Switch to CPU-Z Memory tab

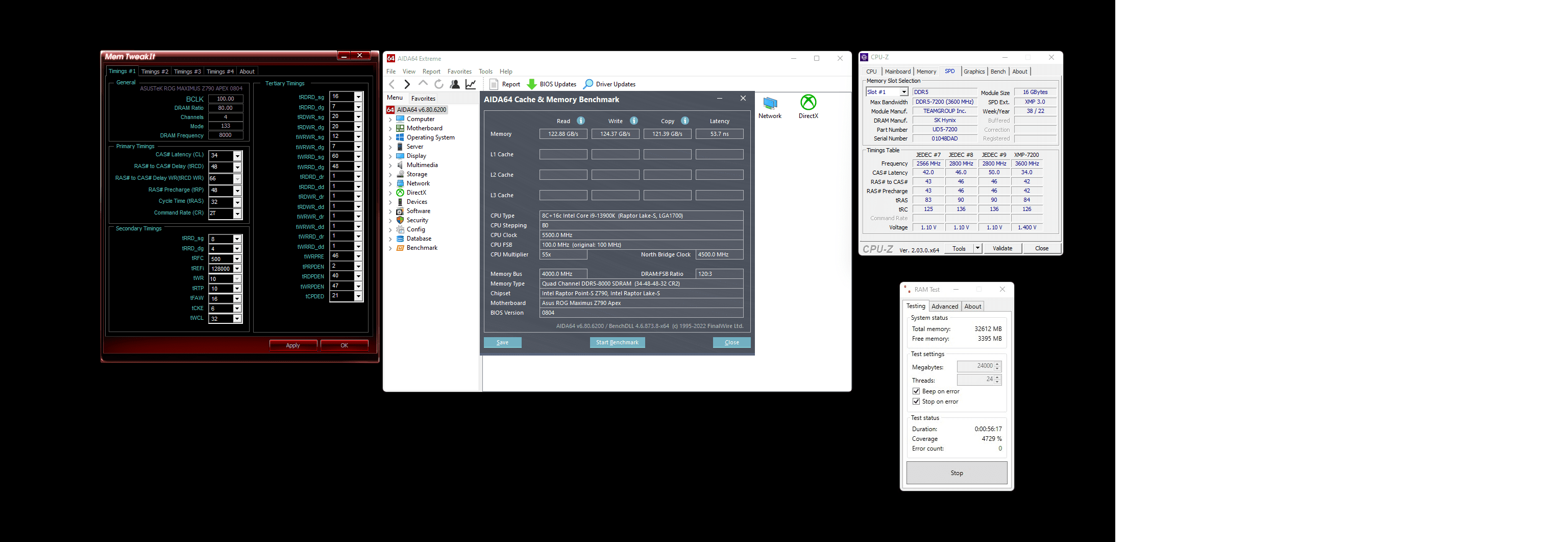coord(926,71)
